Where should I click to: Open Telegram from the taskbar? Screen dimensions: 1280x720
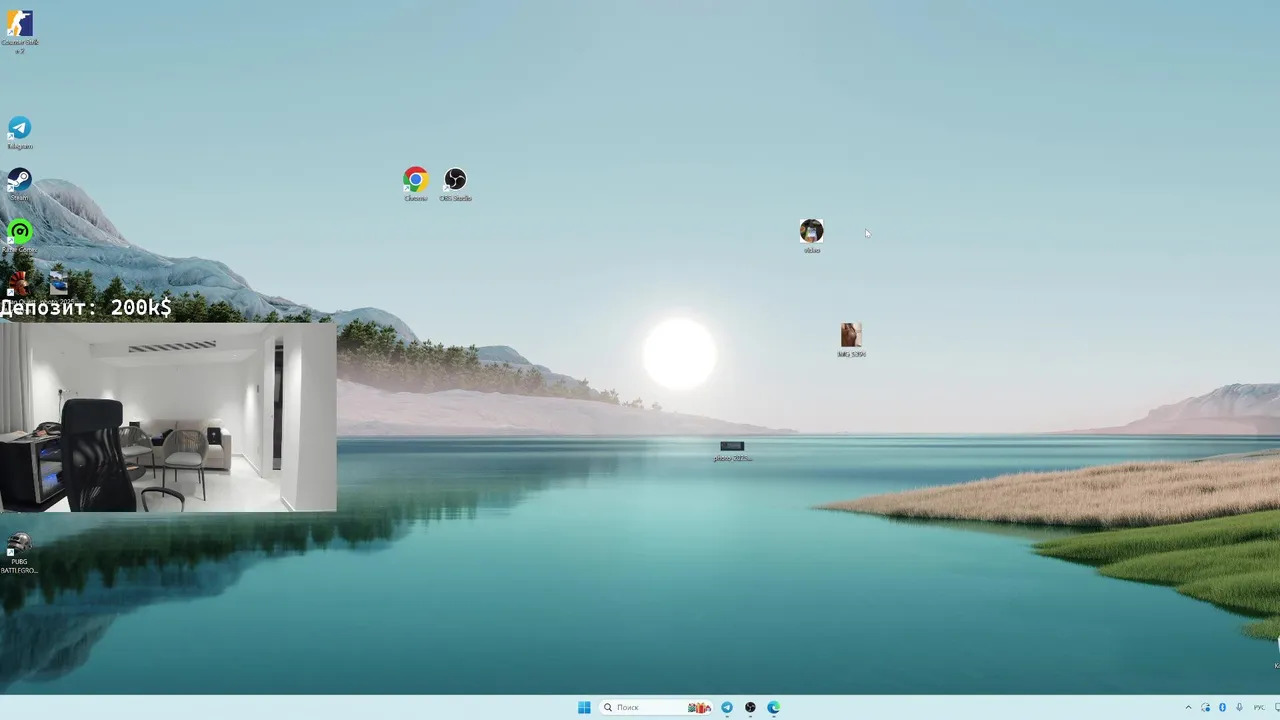[727, 707]
